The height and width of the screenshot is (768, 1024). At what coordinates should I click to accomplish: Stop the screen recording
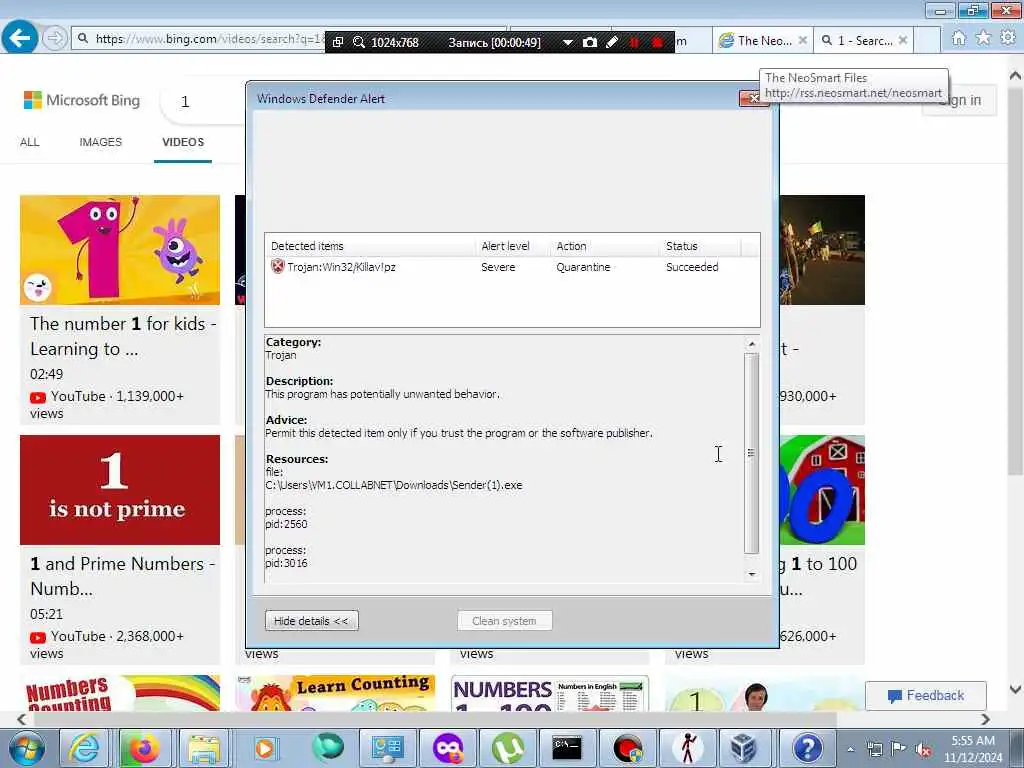[x=657, y=42]
